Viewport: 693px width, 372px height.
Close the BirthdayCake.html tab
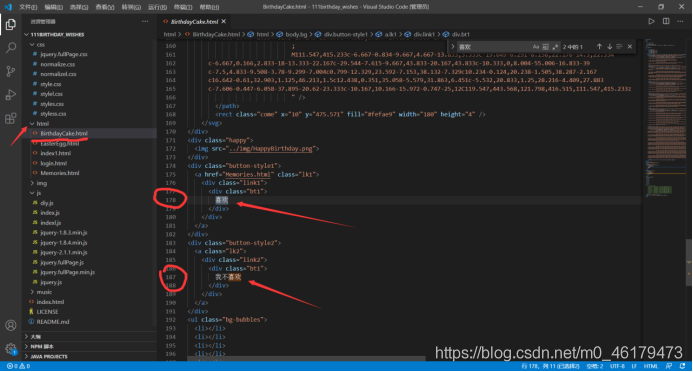coord(224,21)
